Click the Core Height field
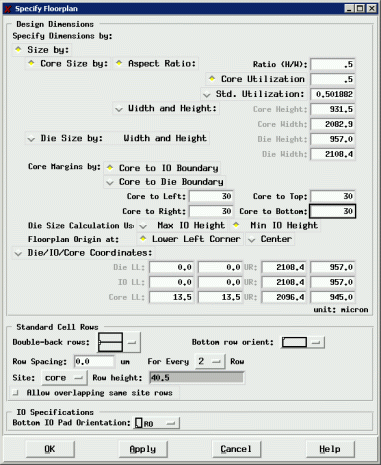Screen dimensions: 381x465 (x=333, y=109)
